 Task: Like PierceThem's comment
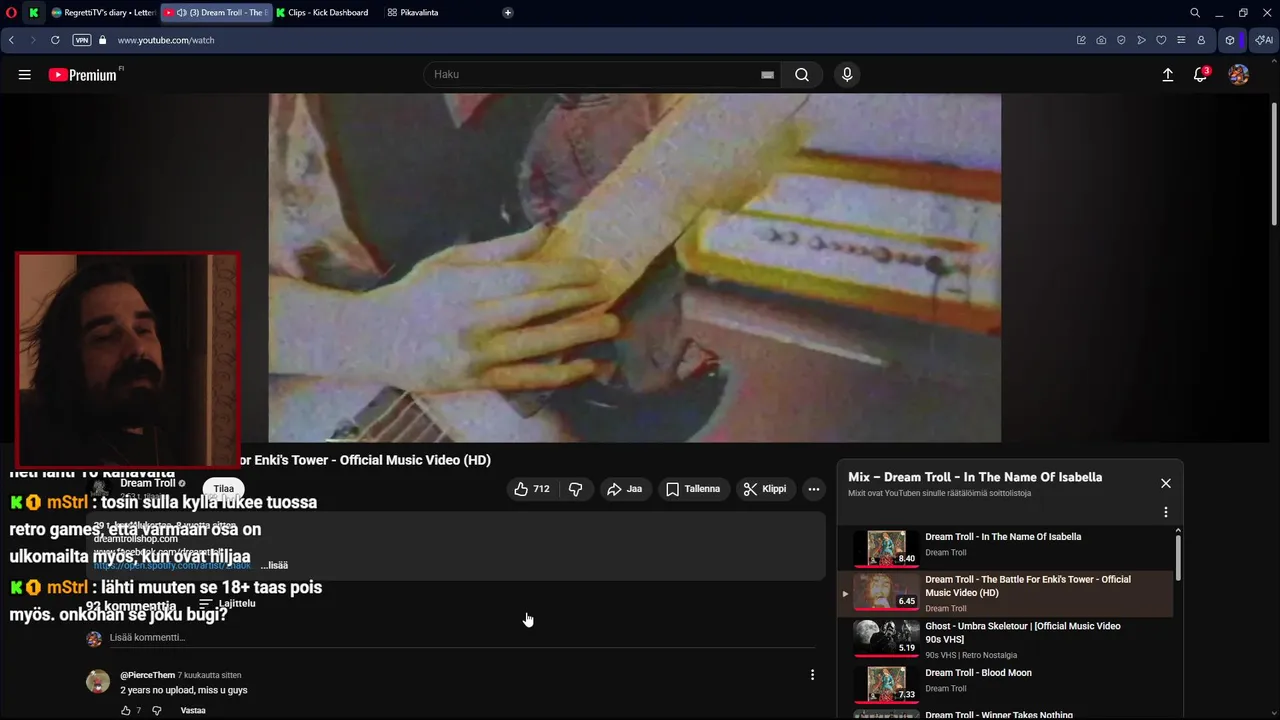[126, 711]
